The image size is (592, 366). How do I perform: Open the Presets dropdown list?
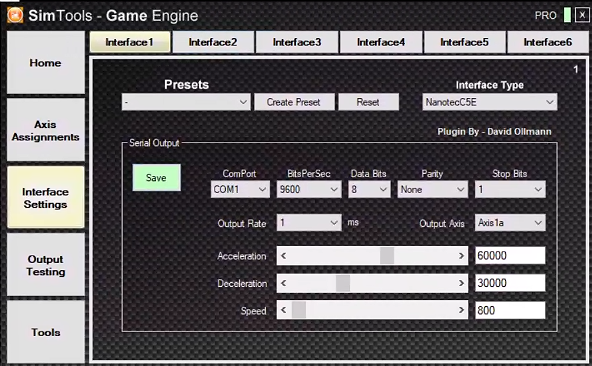(x=186, y=102)
